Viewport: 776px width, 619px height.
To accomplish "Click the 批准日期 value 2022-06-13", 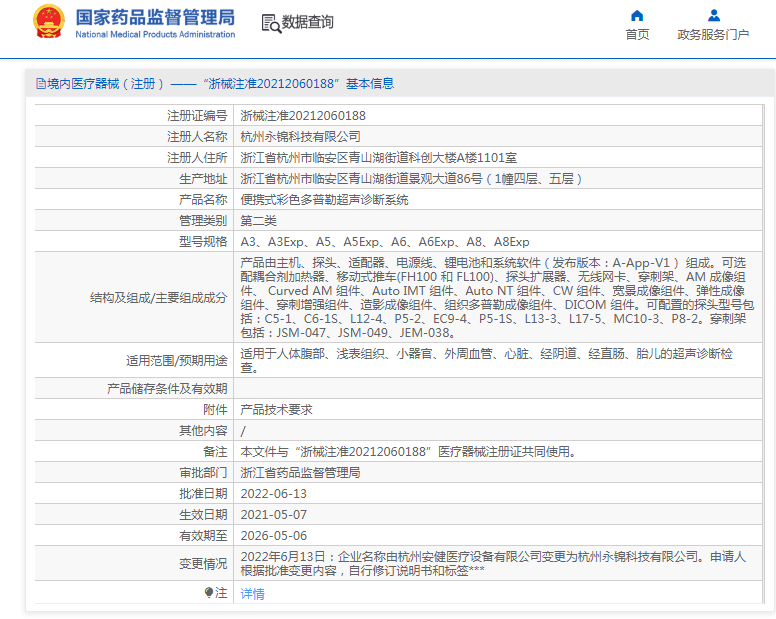I will (274, 494).
